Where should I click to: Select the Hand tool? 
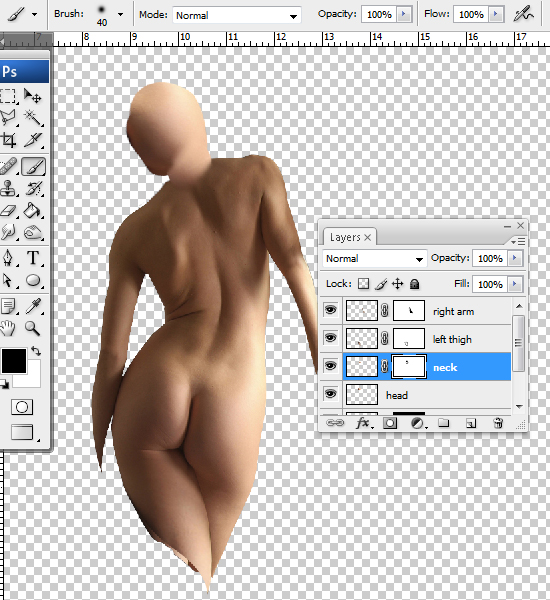[x=8, y=328]
